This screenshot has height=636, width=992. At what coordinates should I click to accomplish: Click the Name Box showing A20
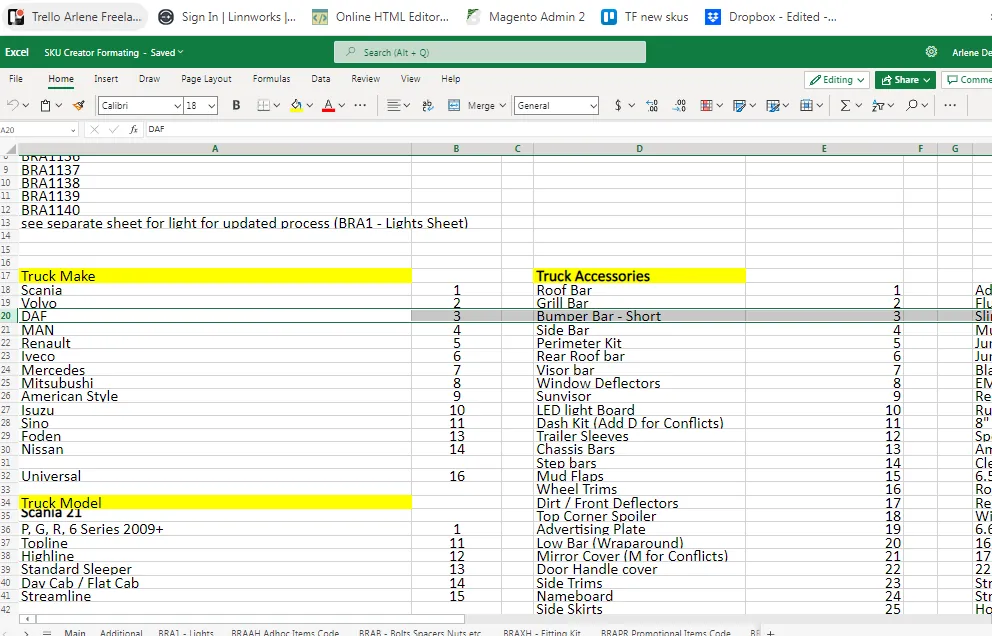click(x=39, y=130)
